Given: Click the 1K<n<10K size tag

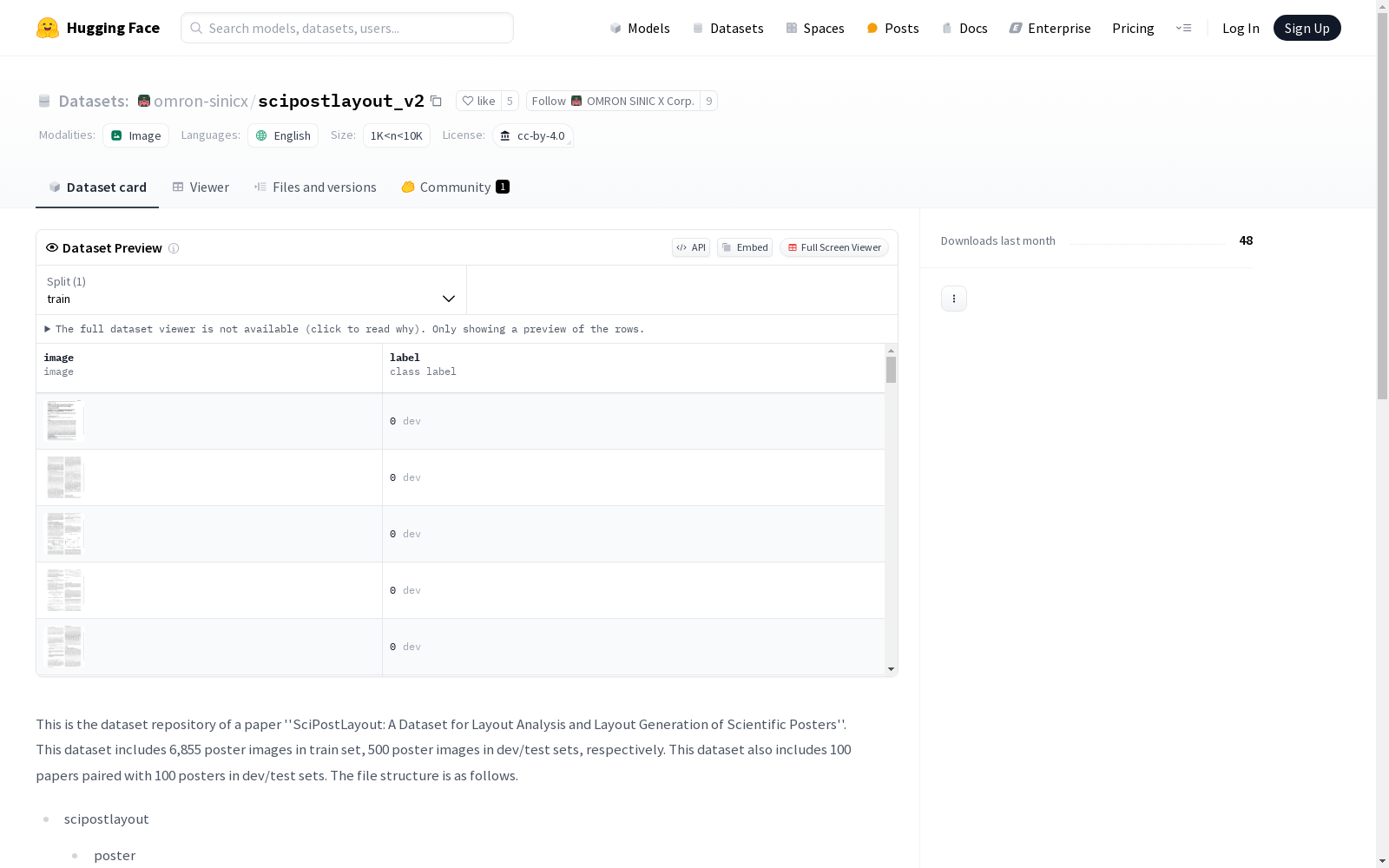Looking at the screenshot, I should coord(397,135).
